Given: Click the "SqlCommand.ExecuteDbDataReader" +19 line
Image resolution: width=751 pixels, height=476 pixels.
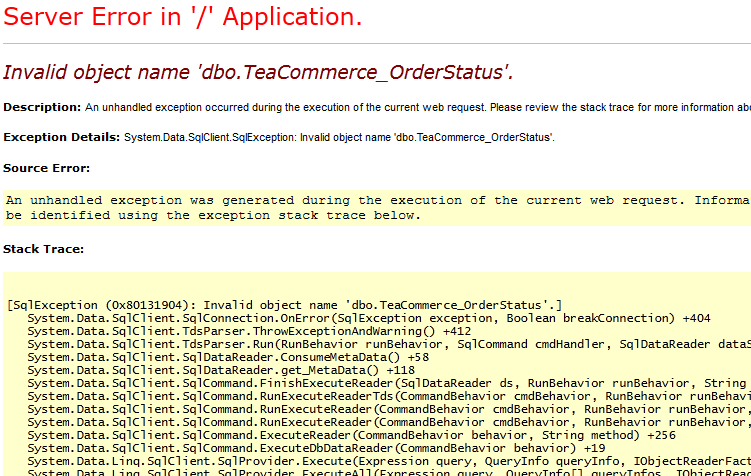Looking at the screenshot, I should click(316, 448).
